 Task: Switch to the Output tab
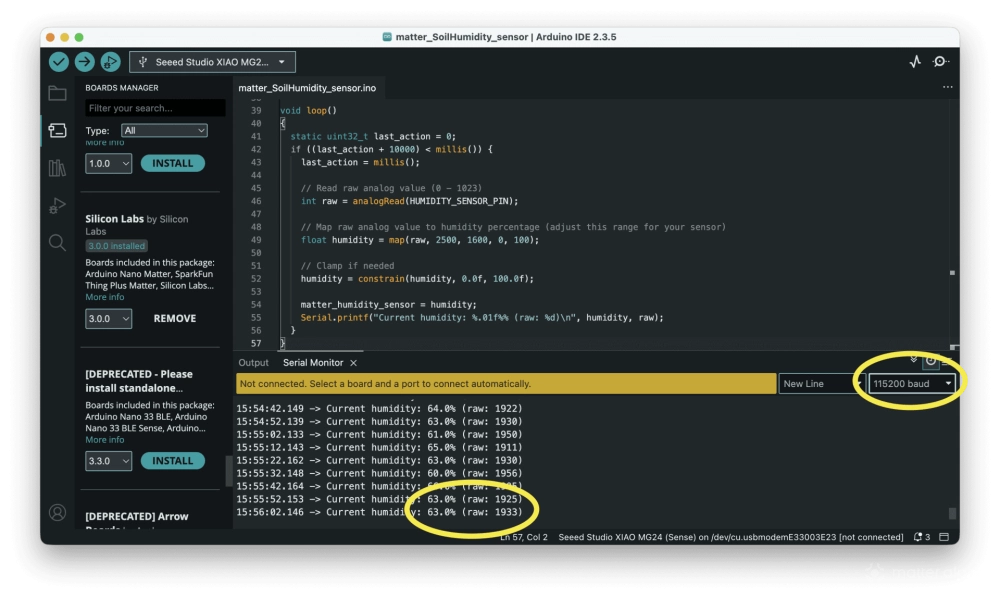(253, 363)
